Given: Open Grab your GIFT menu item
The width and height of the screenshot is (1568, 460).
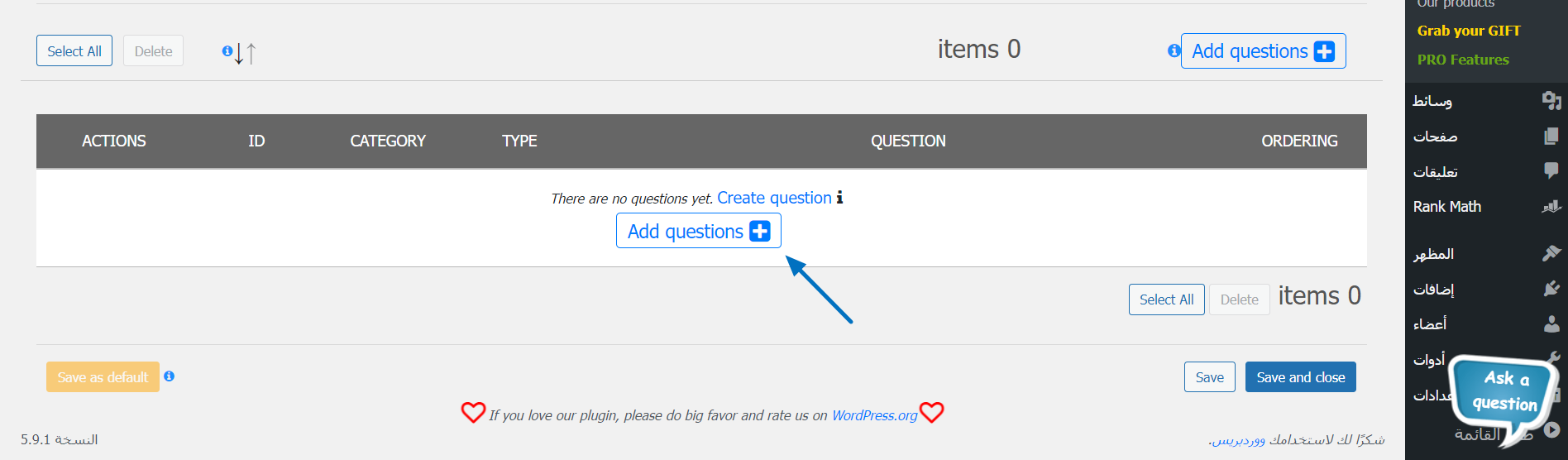Looking at the screenshot, I should (1469, 31).
